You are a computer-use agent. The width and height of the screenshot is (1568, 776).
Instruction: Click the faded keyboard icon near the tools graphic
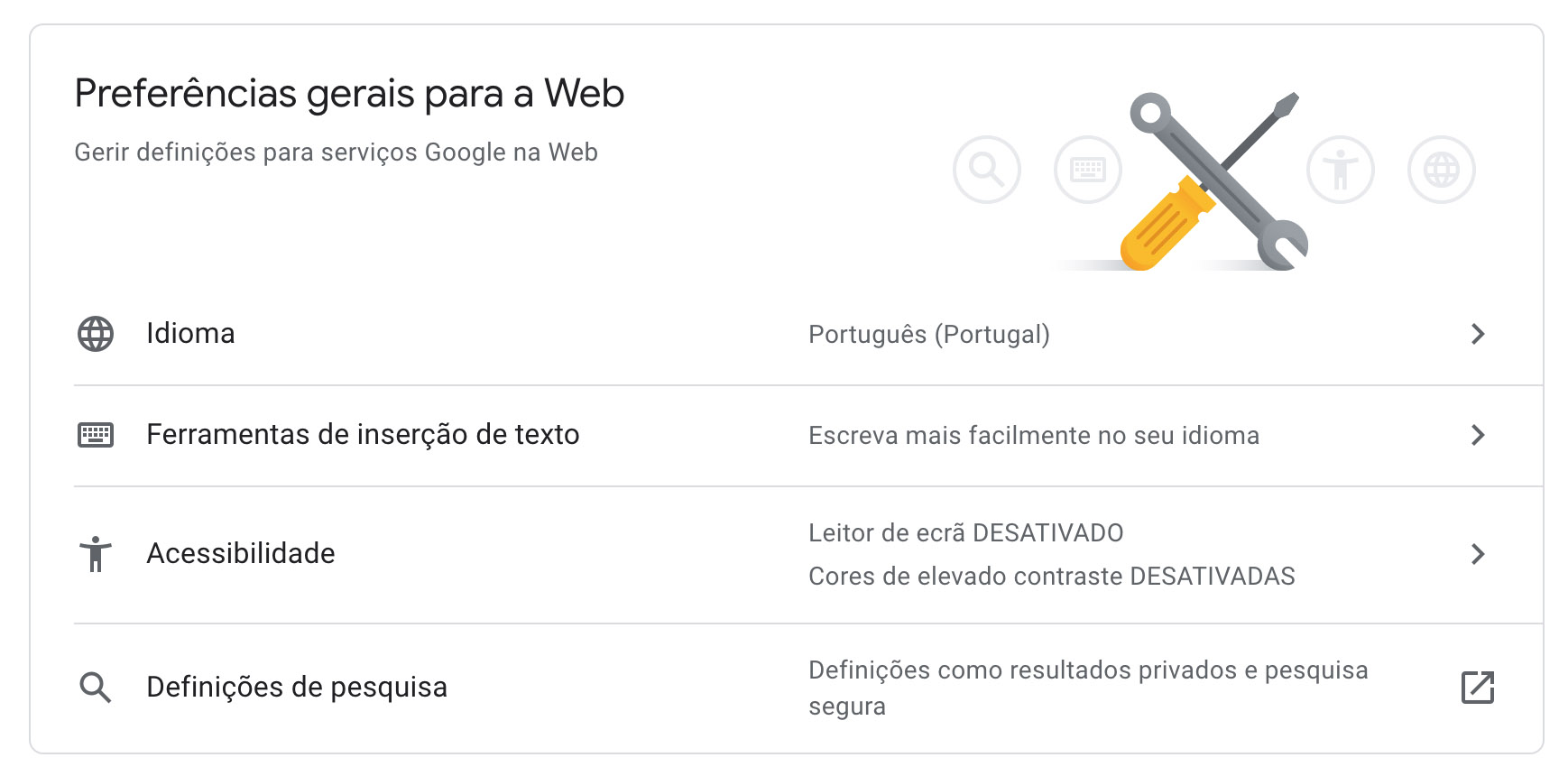tap(1086, 170)
